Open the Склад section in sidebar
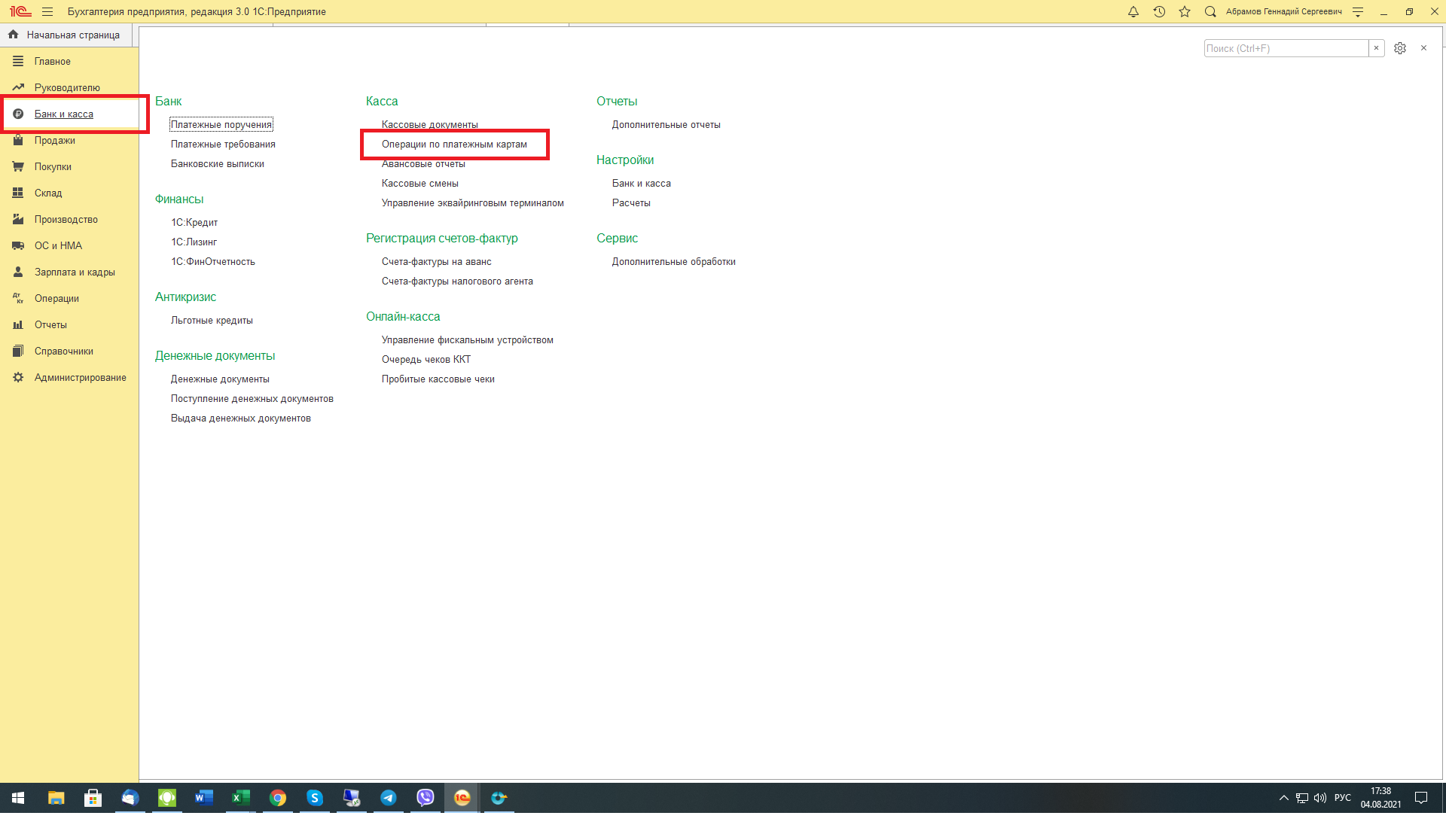Viewport: 1446px width, 840px height. [48, 193]
